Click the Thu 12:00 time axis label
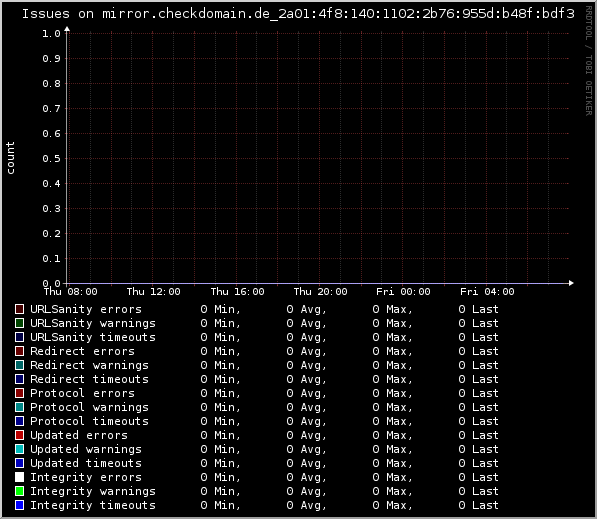The height and width of the screenshot is (519, 597). 153,292
